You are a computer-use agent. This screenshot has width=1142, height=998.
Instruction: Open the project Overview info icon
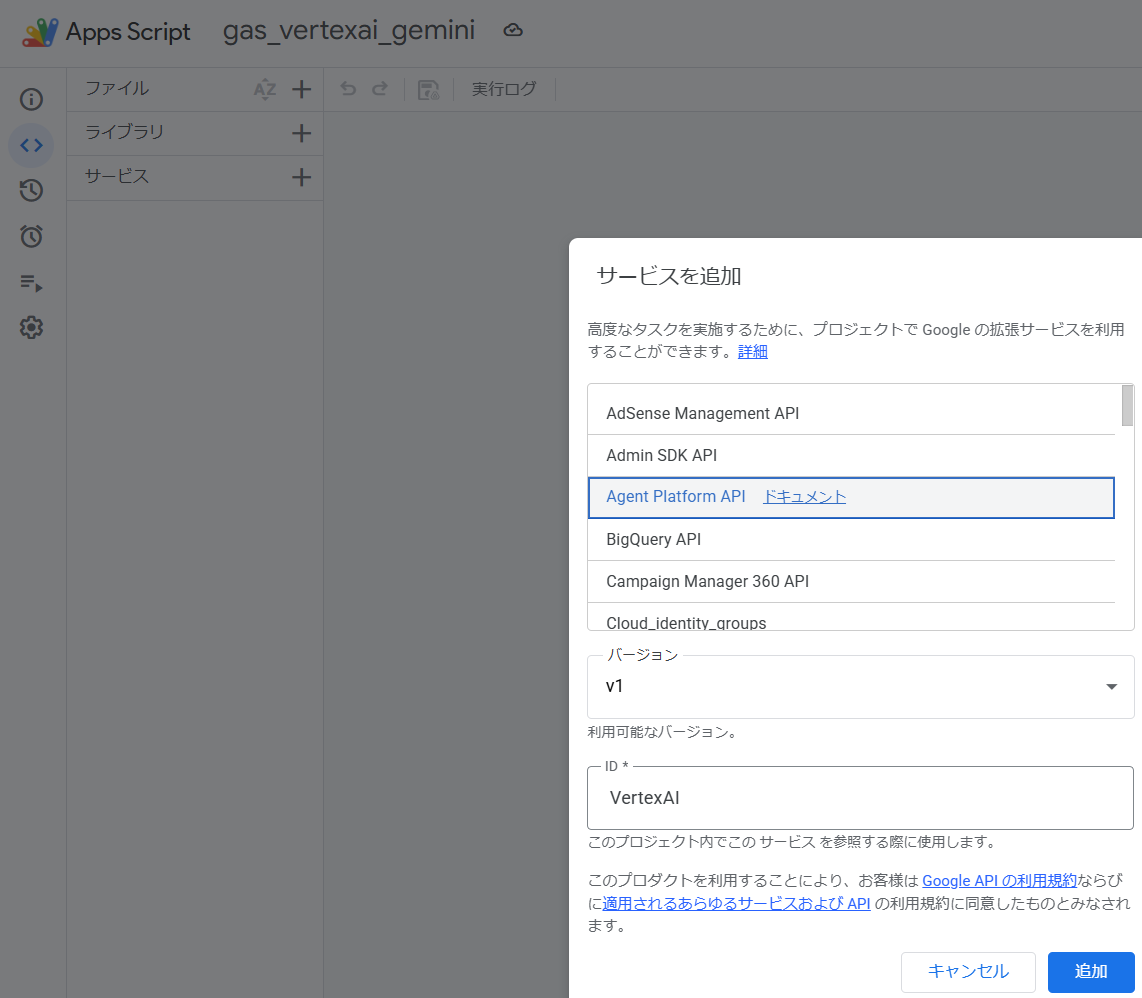pyautogui.click(x=31, y=99)
